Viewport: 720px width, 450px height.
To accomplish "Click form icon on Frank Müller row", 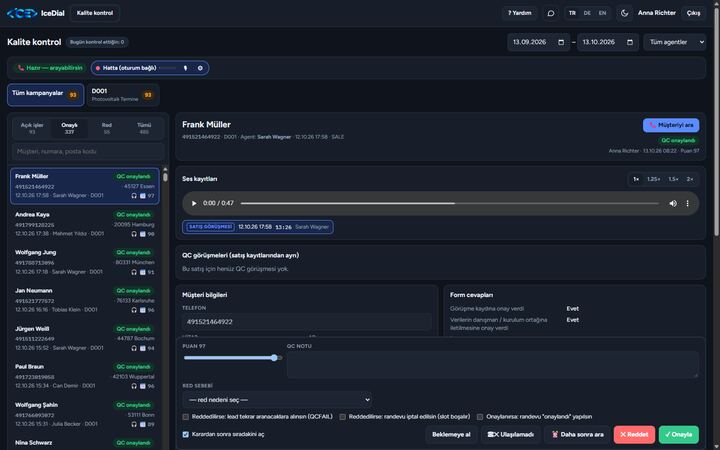I will point(143,196).
